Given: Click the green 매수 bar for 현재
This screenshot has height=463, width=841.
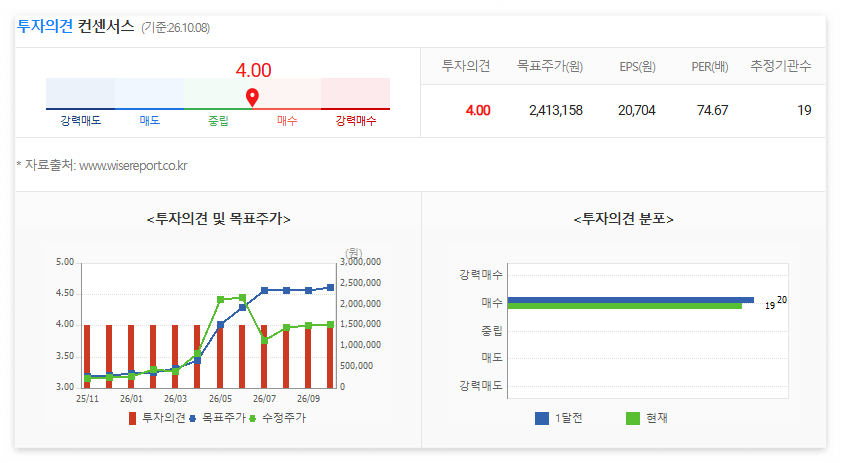Looking at the screenshot, I should (x=625, y=306).
